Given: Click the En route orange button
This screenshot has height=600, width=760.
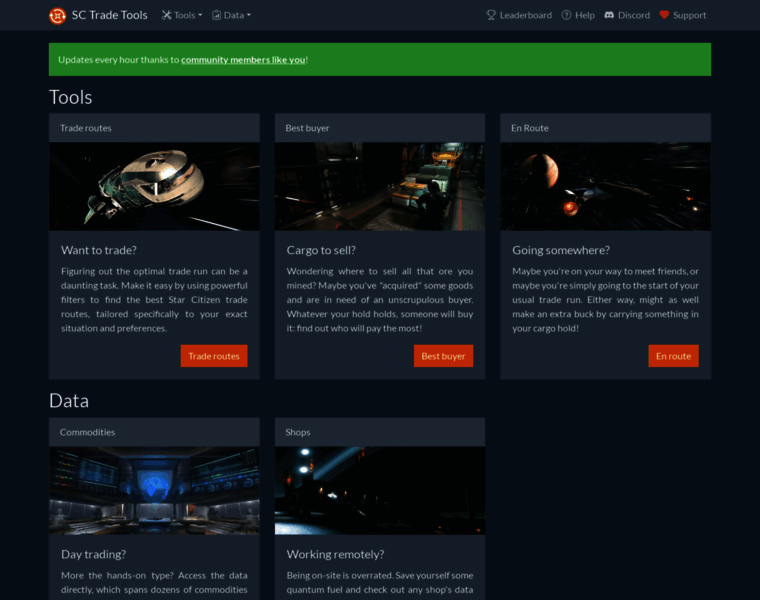Looking at the screenshot, I should pyautogui.click(x=673, y=356).
